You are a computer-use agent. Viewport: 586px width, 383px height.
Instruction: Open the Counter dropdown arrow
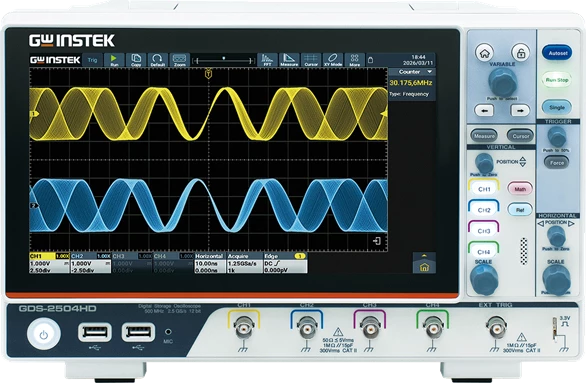[429, 72]
